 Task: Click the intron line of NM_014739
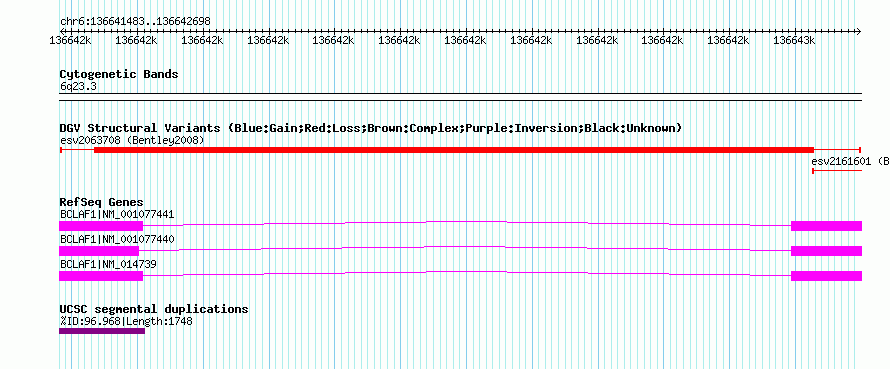(467, 273)
